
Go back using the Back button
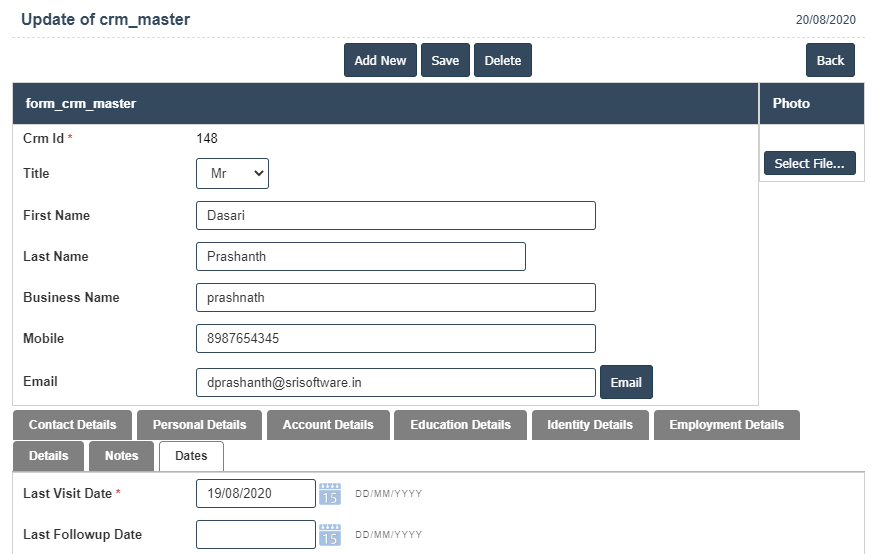830,60
